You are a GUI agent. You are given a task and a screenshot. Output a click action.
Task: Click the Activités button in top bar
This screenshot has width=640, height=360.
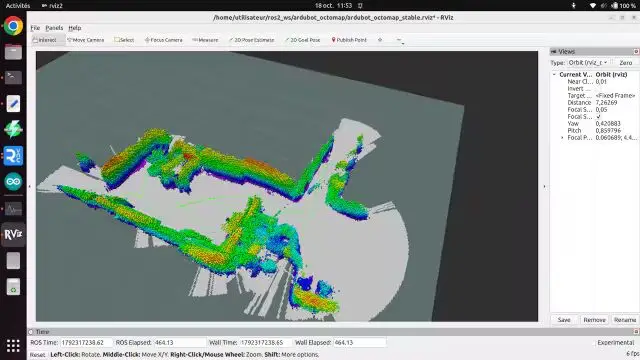(x=18, y=5)
